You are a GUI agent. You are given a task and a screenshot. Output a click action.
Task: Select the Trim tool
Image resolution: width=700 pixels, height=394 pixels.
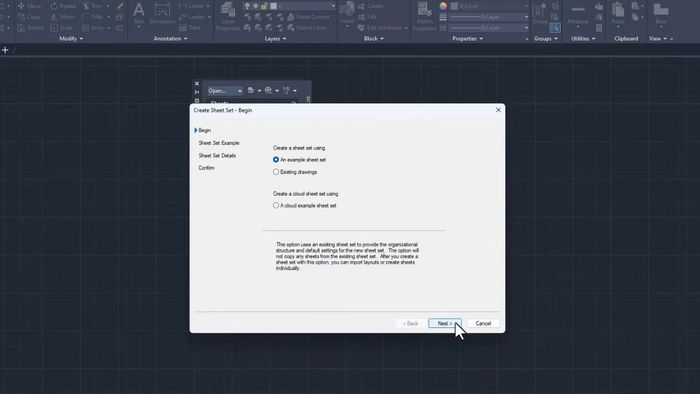(x=92, y=6)
